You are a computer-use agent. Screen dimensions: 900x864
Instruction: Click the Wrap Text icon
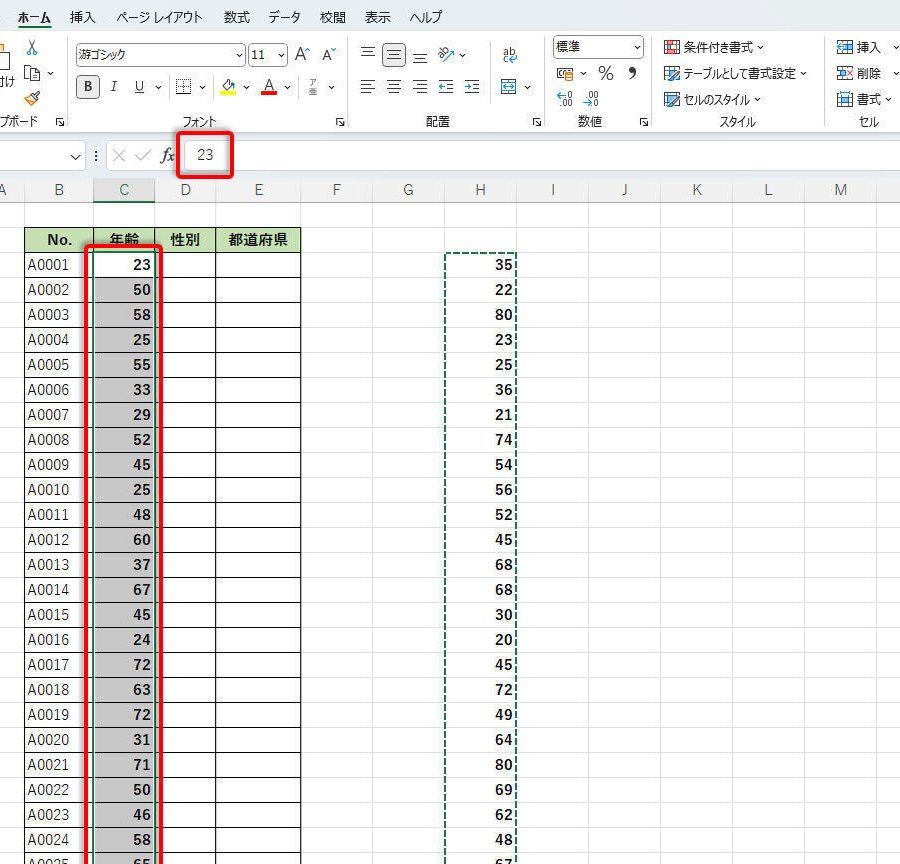510,55
